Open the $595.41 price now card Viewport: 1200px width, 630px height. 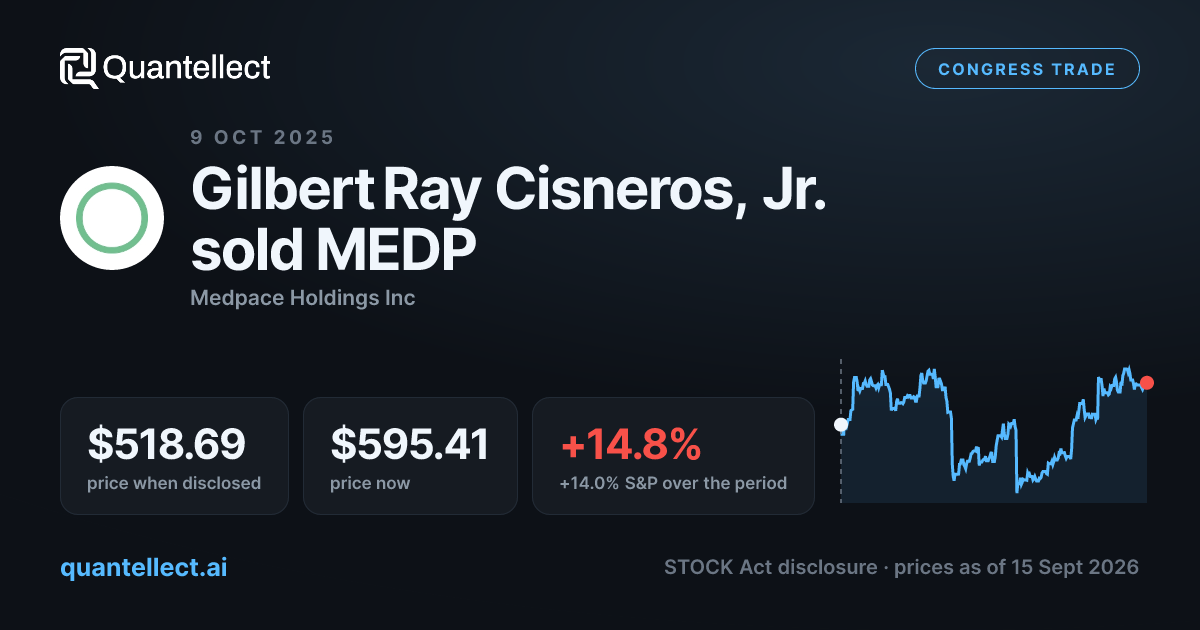(x=410, y=456)
